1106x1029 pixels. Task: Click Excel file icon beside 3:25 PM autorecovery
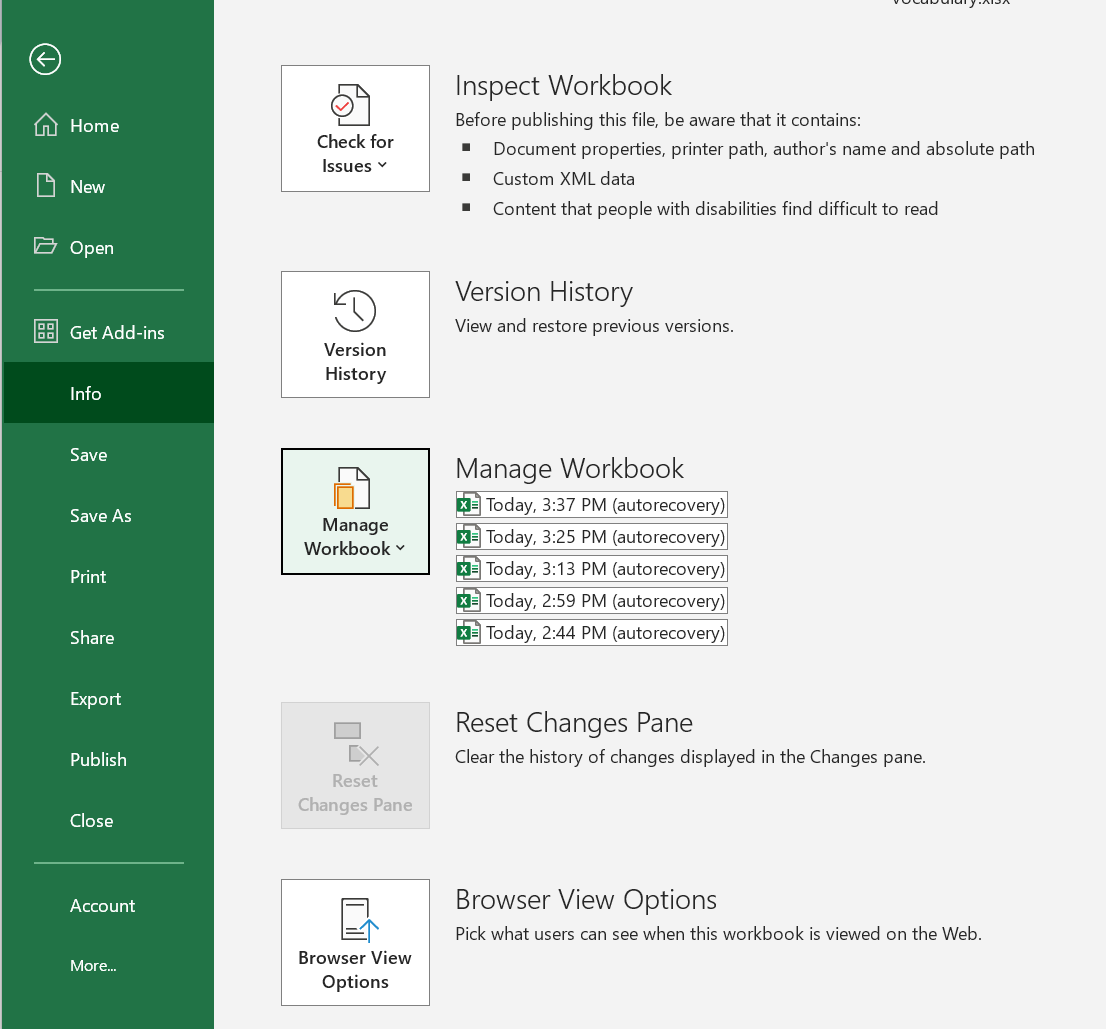tap(468, 537)
